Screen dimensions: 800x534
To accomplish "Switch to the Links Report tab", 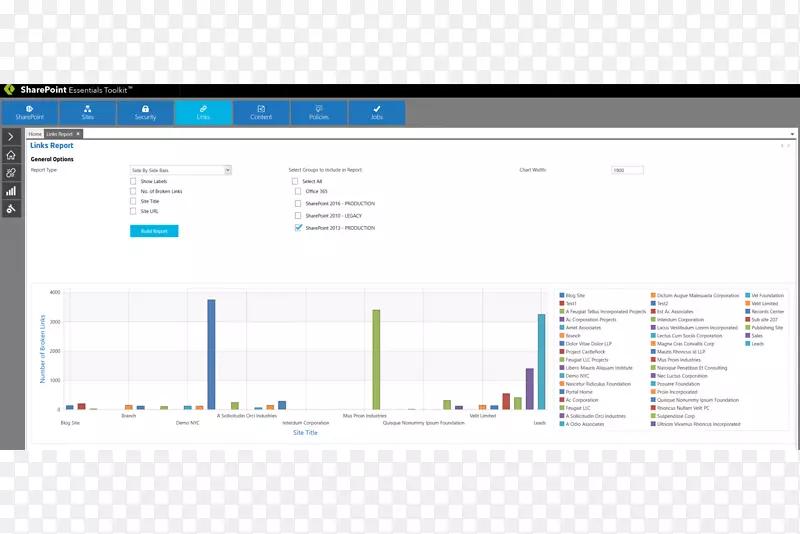I will click(x=59, y=134).
